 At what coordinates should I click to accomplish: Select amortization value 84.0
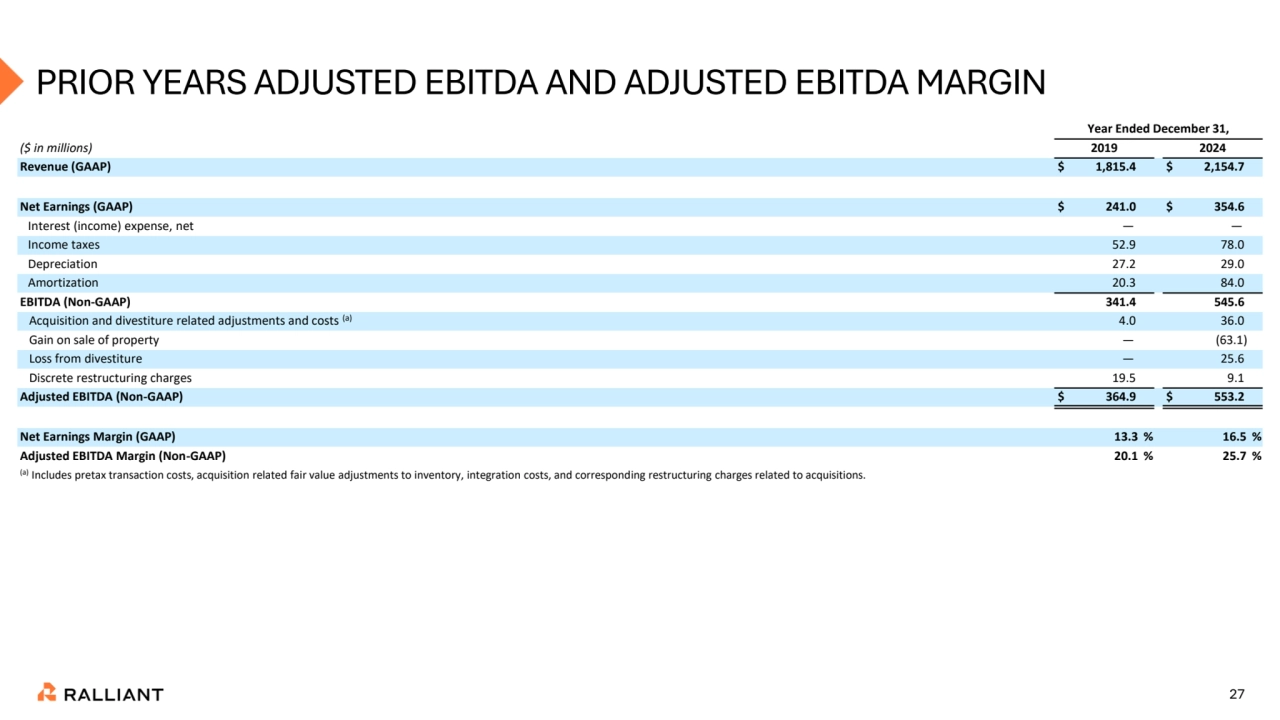[1232, 283]
